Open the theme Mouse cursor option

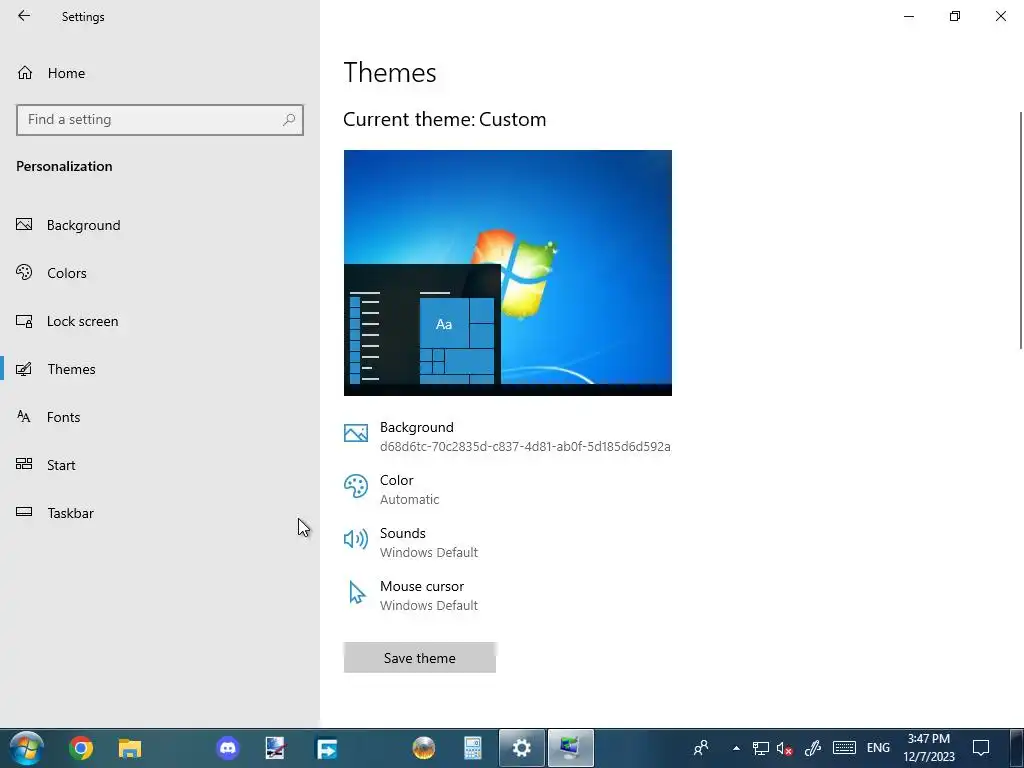tap(411, 596)
